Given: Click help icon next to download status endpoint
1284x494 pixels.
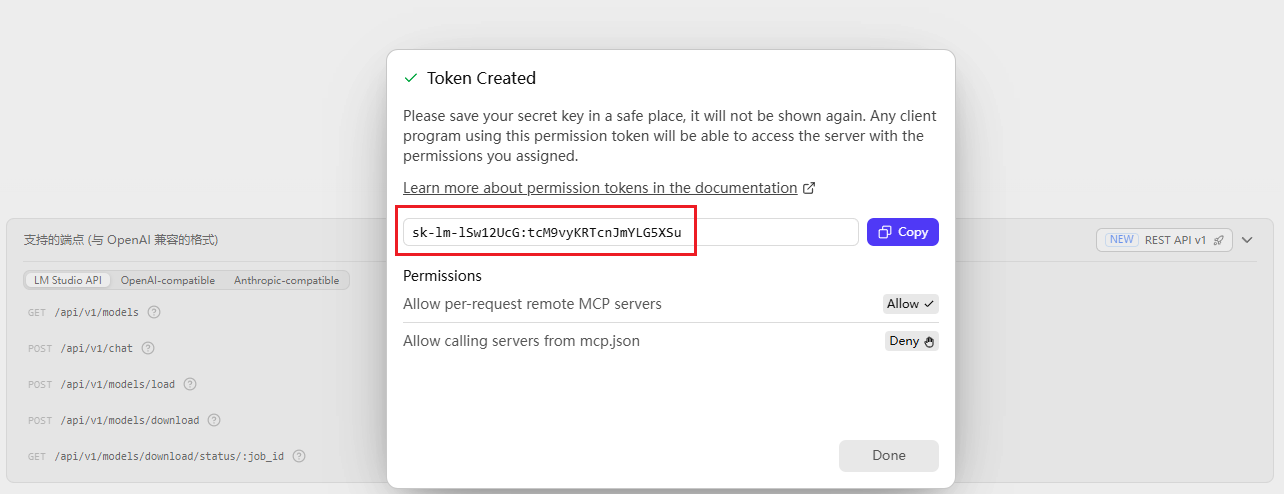Looking at the screenshot, I should point(299,456).
